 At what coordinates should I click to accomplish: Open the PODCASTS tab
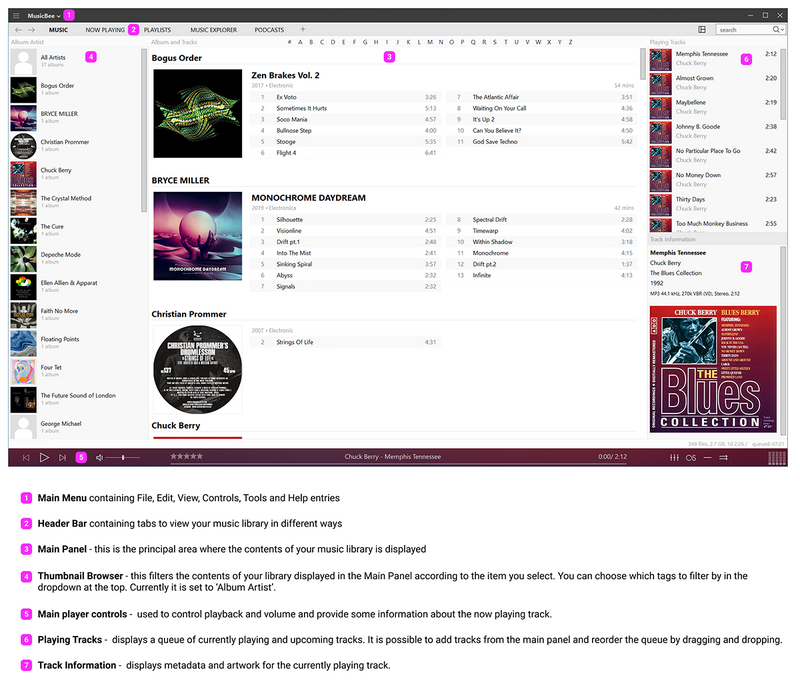pos(269,30)
